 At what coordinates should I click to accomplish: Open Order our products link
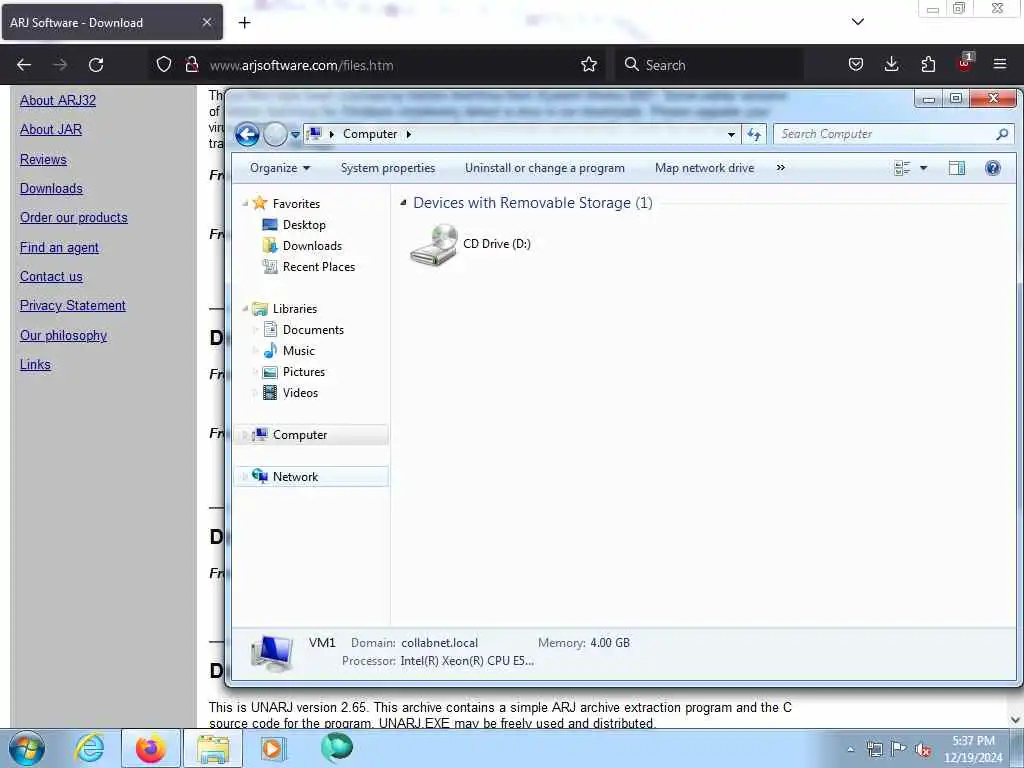(x=74, y=217)
